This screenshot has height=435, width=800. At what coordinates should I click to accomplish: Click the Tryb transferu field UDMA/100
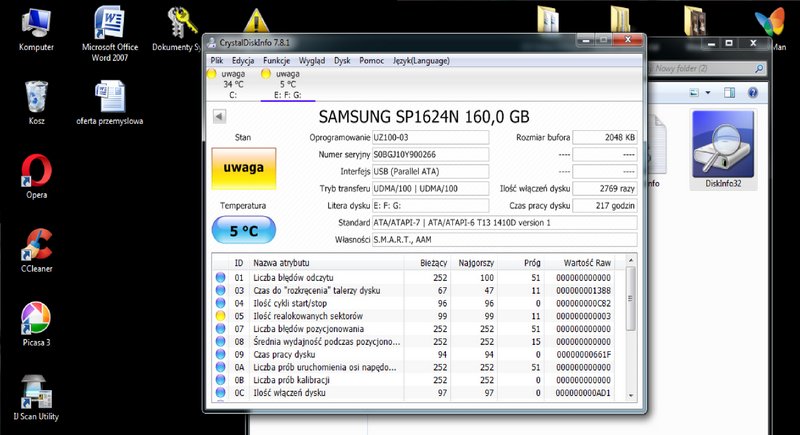430,188
